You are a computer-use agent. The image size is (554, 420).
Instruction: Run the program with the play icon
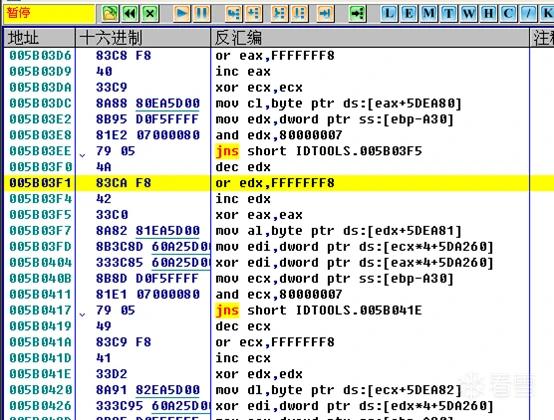point(182,14)
